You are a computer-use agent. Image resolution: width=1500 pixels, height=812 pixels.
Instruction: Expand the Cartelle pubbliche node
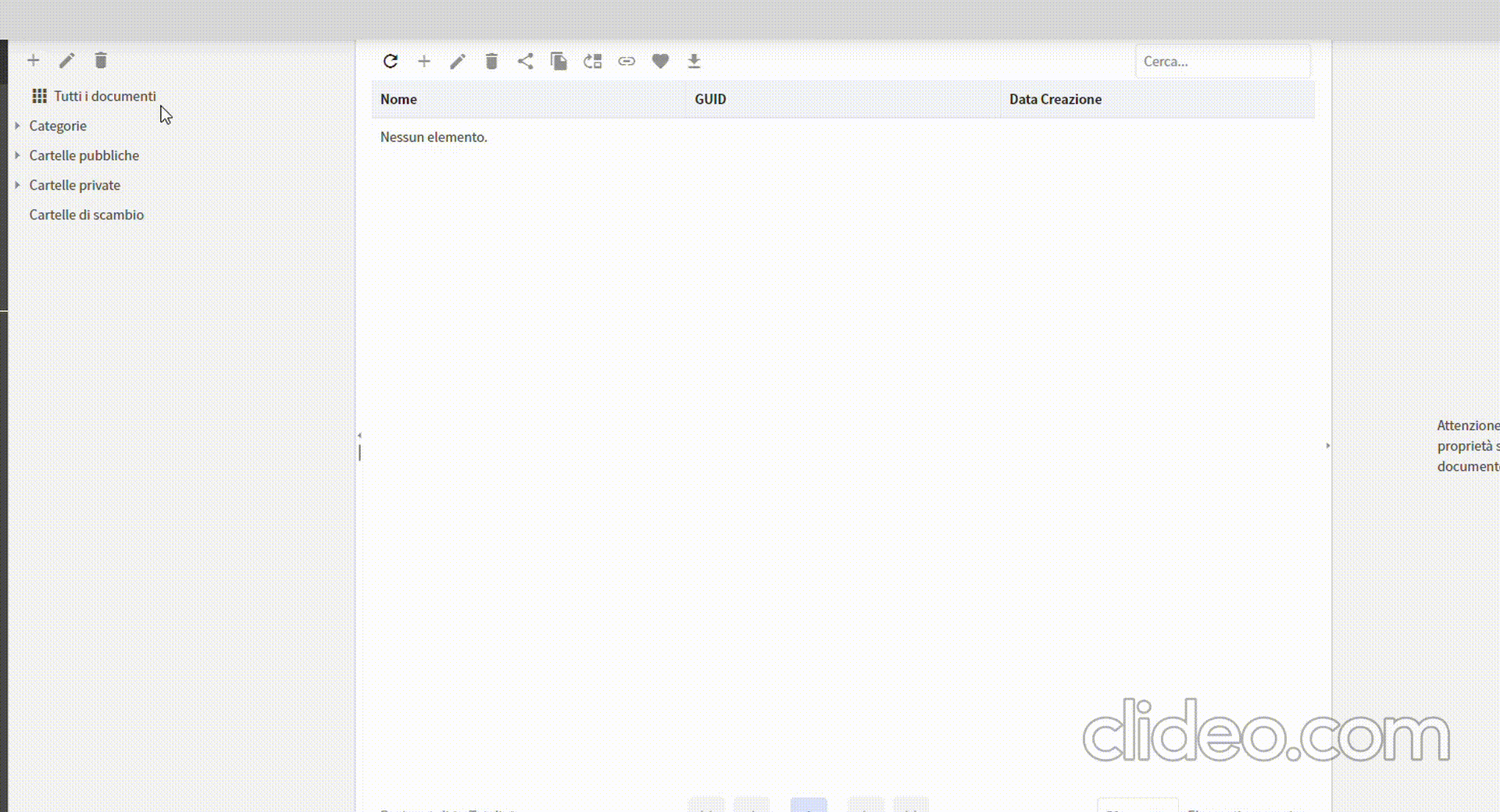[17, 155]
